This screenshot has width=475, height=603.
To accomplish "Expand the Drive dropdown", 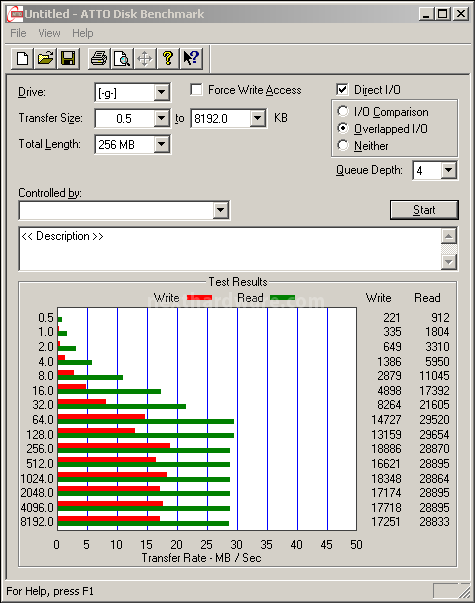I will pos(162,92).
